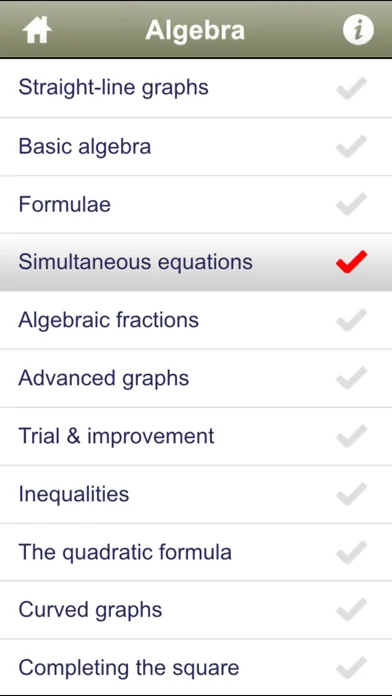
Task: Toggle completion checkmark for The quadratic formula
Action: pos(352,552)
